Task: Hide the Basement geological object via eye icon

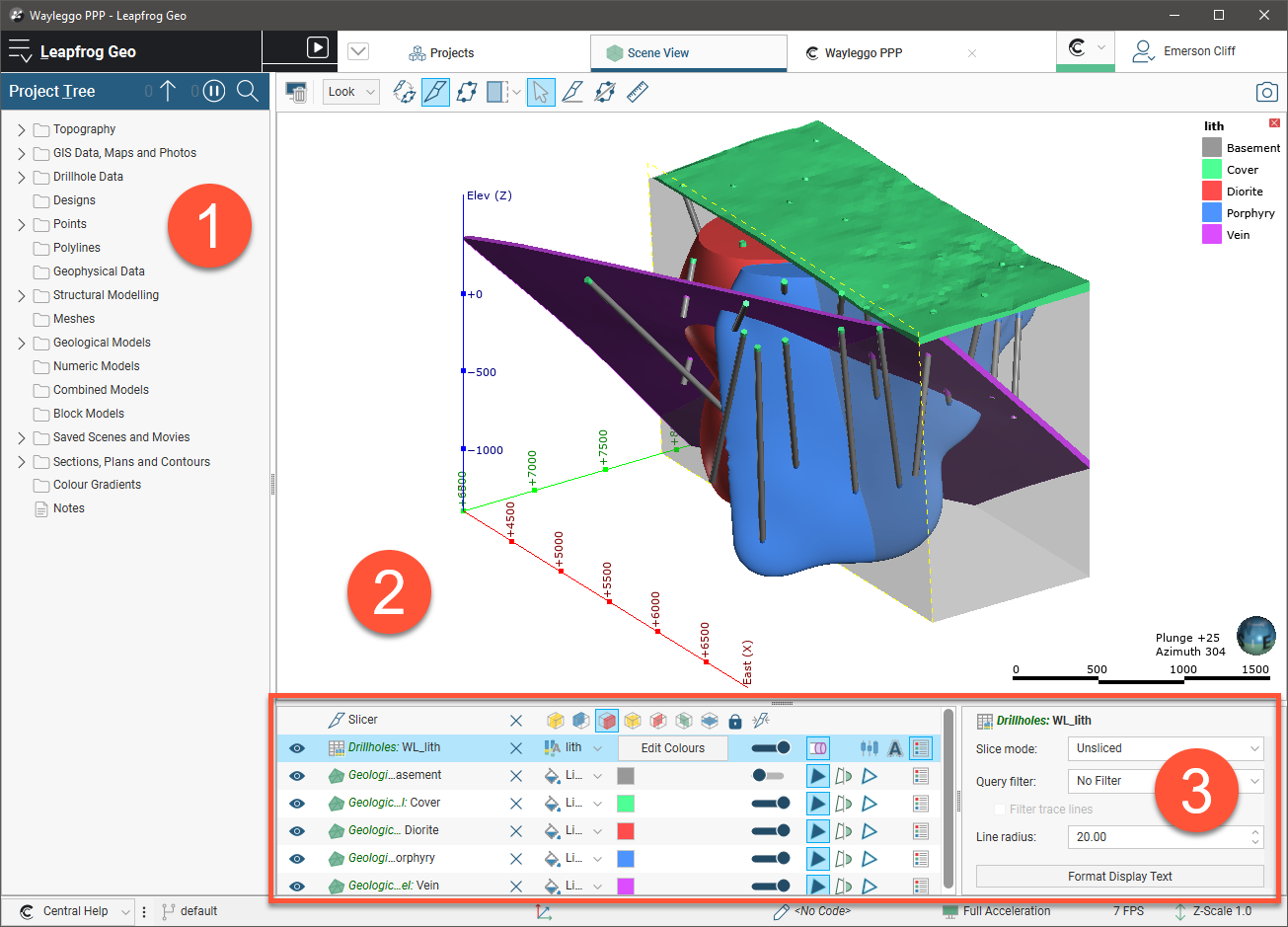Action: [x=296, y=776]
